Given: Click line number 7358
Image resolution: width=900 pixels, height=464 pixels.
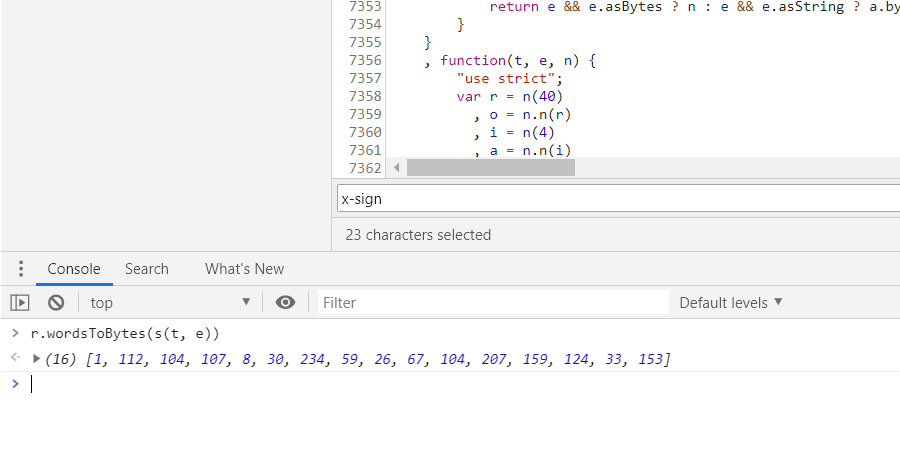Looking at the screenshot, I should (x=365, y=96).
